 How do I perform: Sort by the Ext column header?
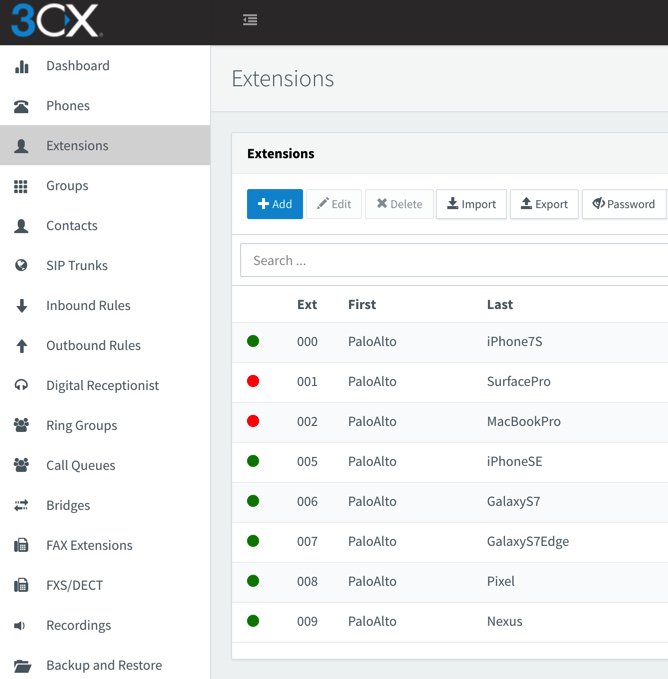pos(307,304)
